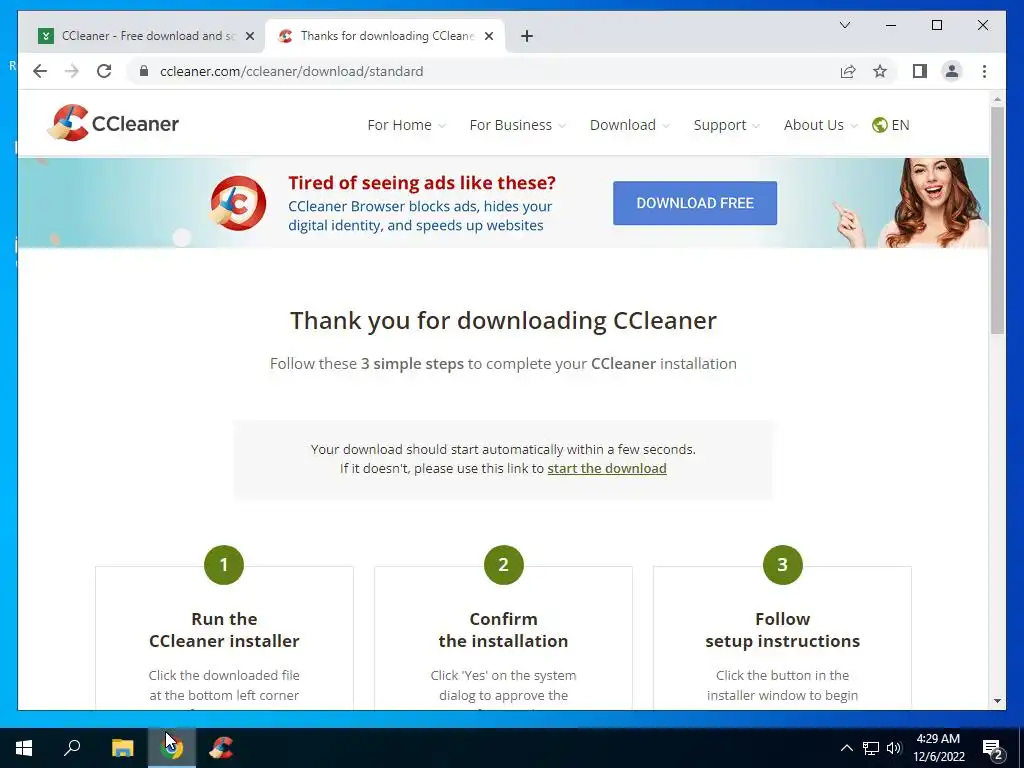Click the DOWNLOAD FREE button
1024x768 pixels.
click(x=695, y=203)
